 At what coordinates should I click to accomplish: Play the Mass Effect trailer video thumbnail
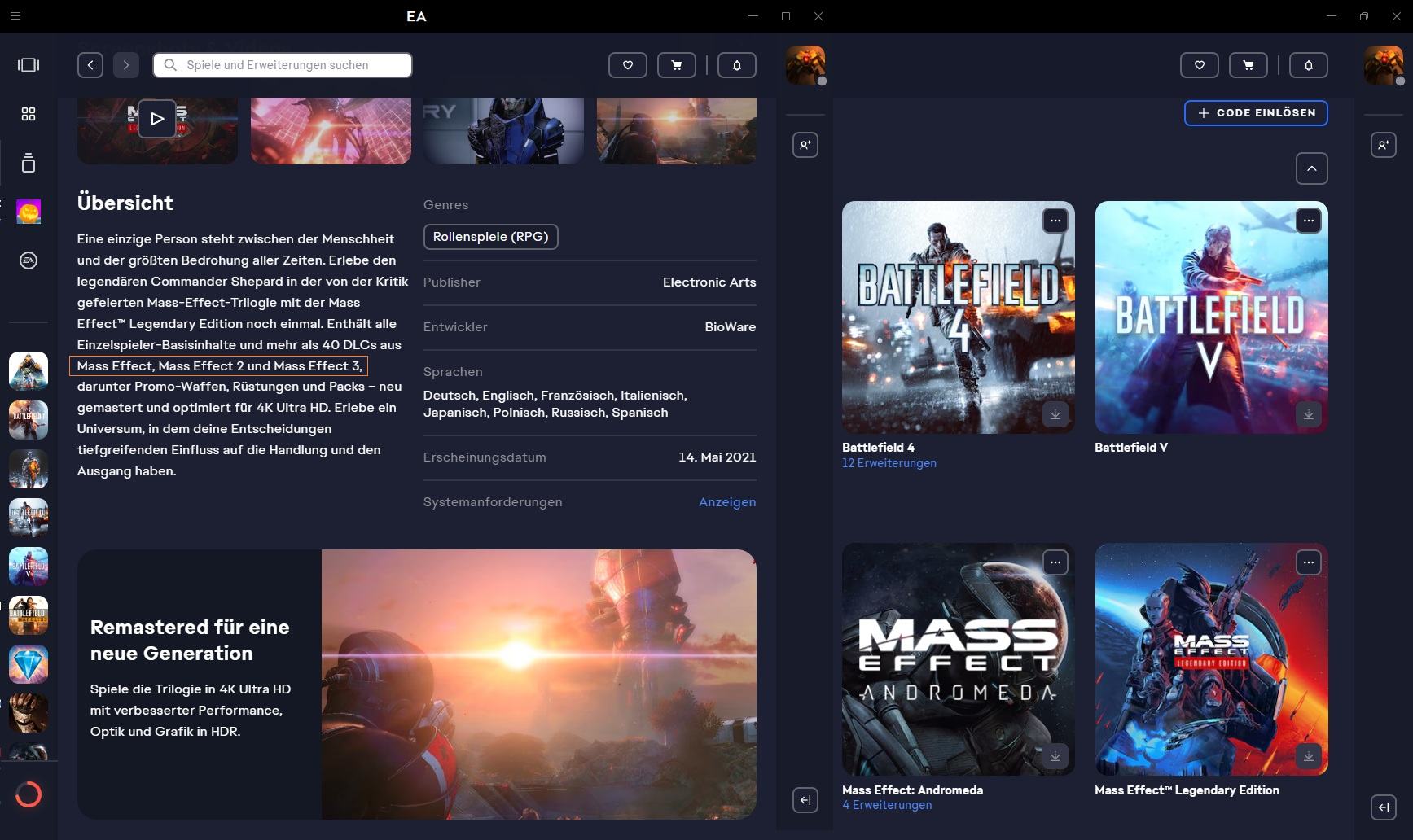pos(157,119)
